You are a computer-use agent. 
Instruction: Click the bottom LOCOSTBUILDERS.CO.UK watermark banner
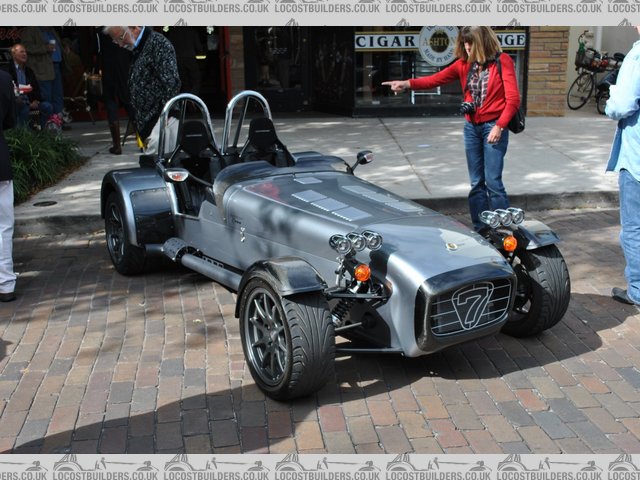[x=320, y=465]
